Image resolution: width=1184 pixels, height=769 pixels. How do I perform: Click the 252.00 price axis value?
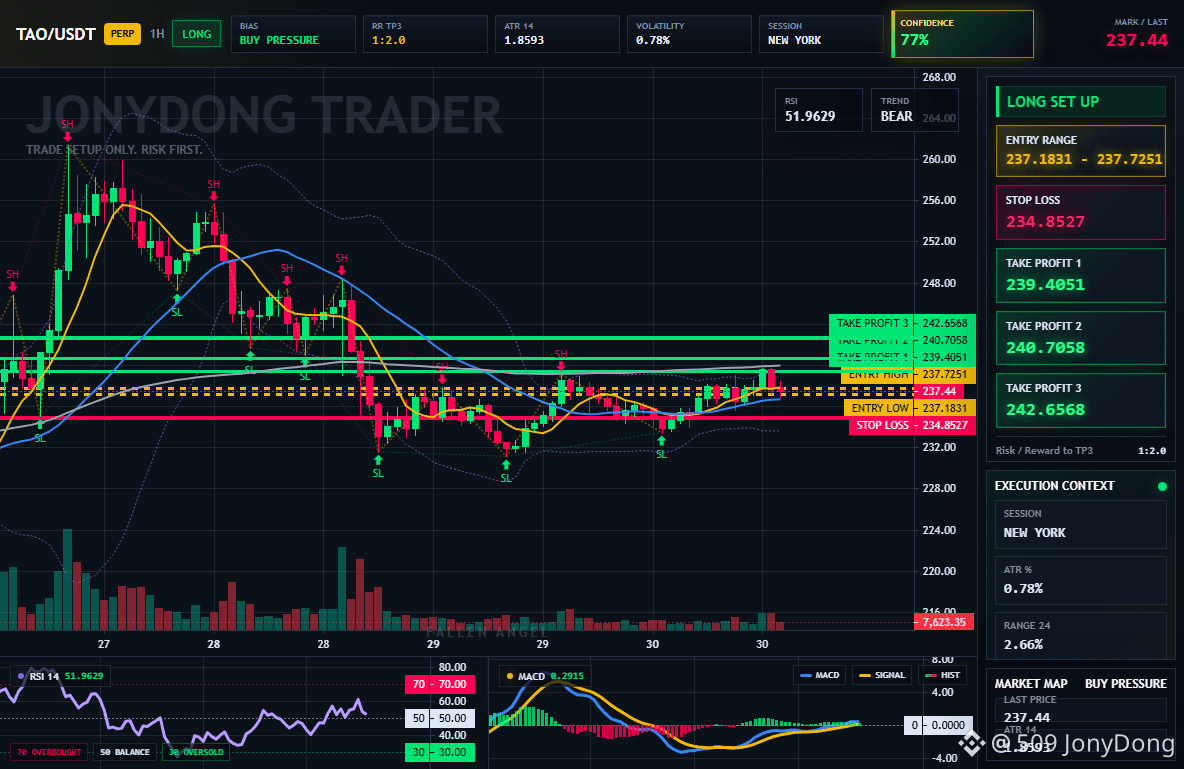pyautogui.click(x=939, y=241)
